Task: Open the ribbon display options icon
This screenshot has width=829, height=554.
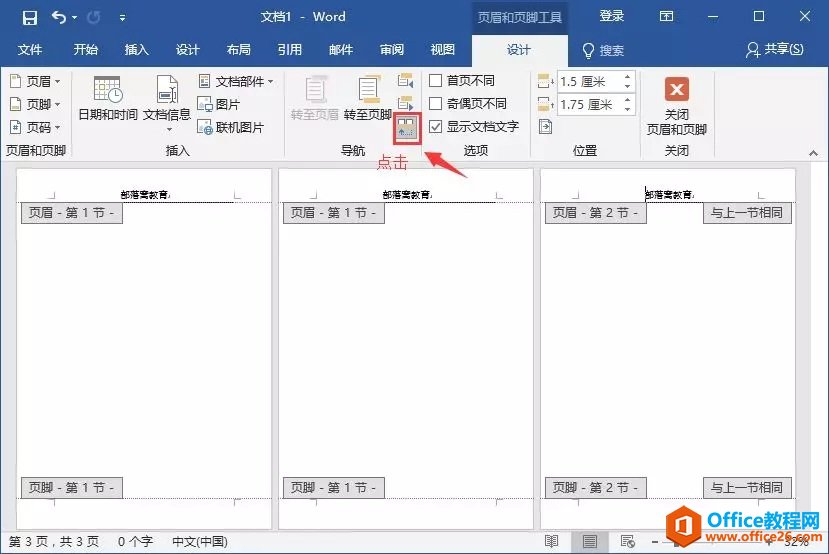Action: tap(666, 16)
